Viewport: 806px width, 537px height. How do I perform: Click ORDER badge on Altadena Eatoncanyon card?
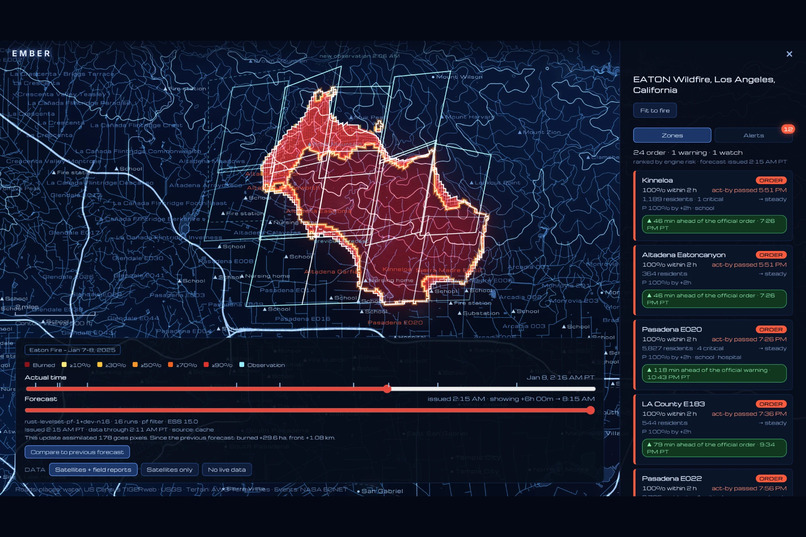771,255
